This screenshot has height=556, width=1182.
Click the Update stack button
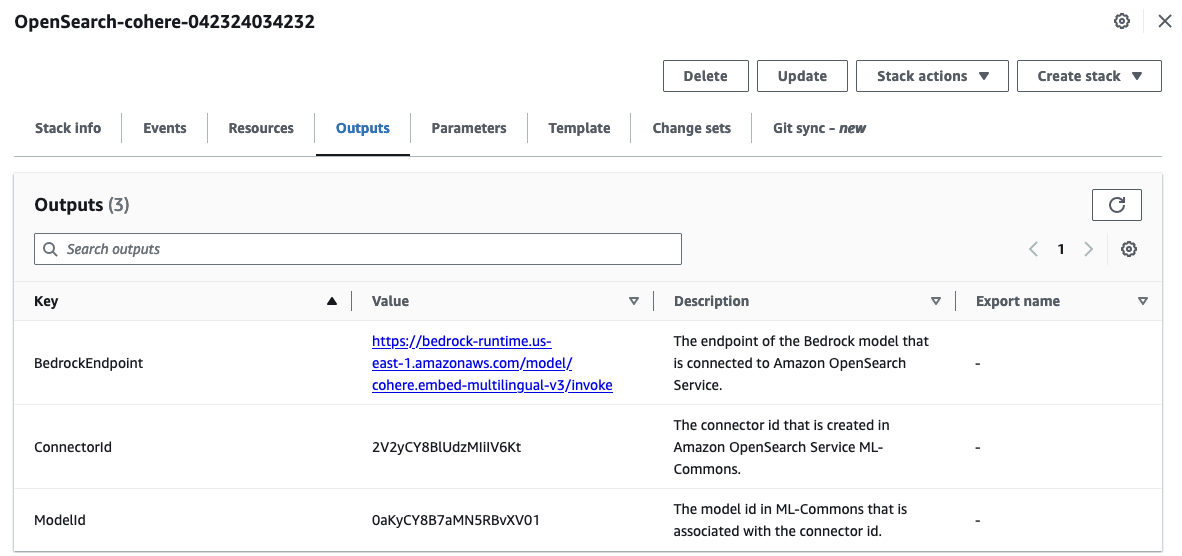[802, 76]
